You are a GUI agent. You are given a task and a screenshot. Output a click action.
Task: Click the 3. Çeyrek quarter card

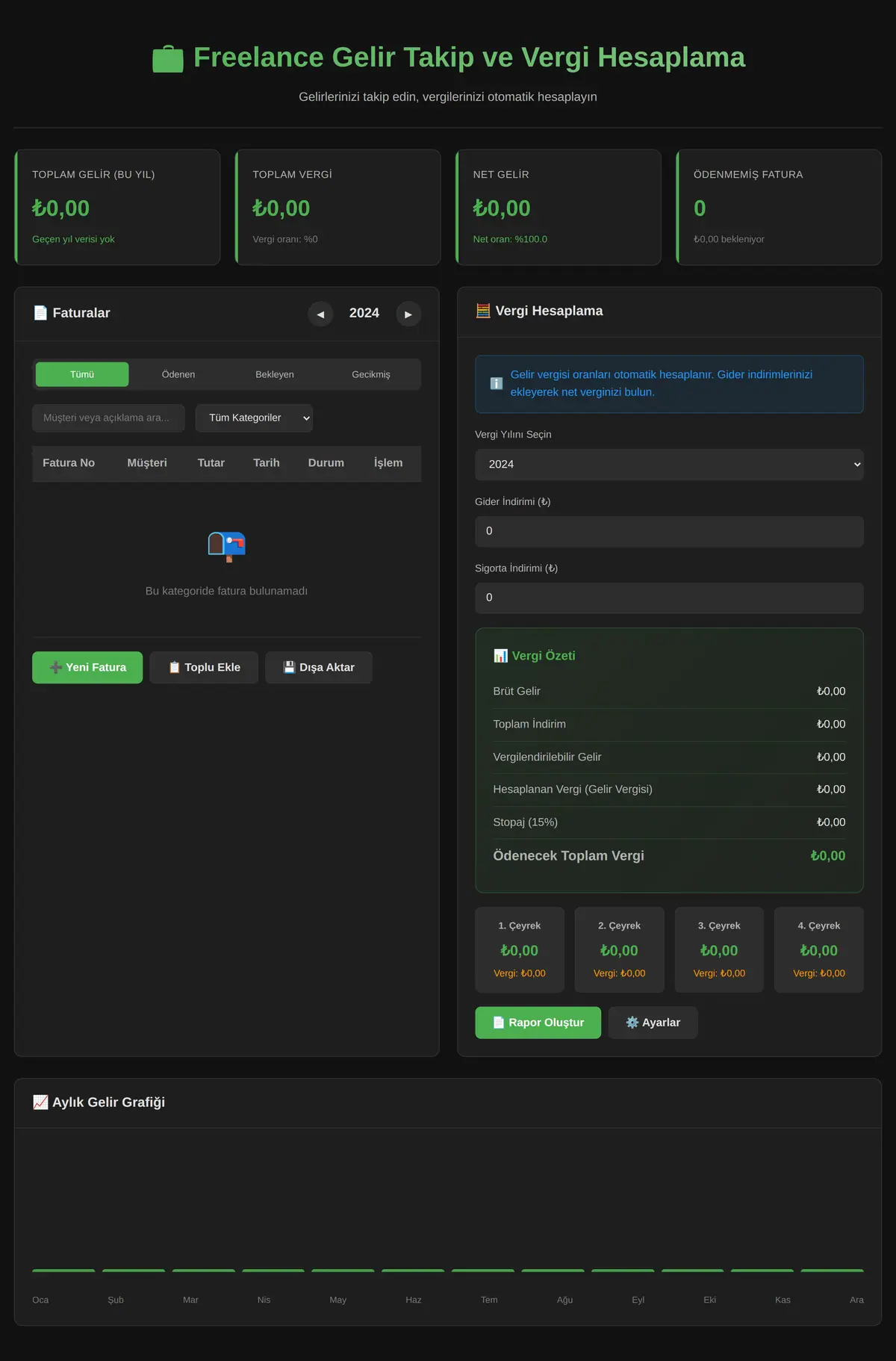click(x=719, y=950)
